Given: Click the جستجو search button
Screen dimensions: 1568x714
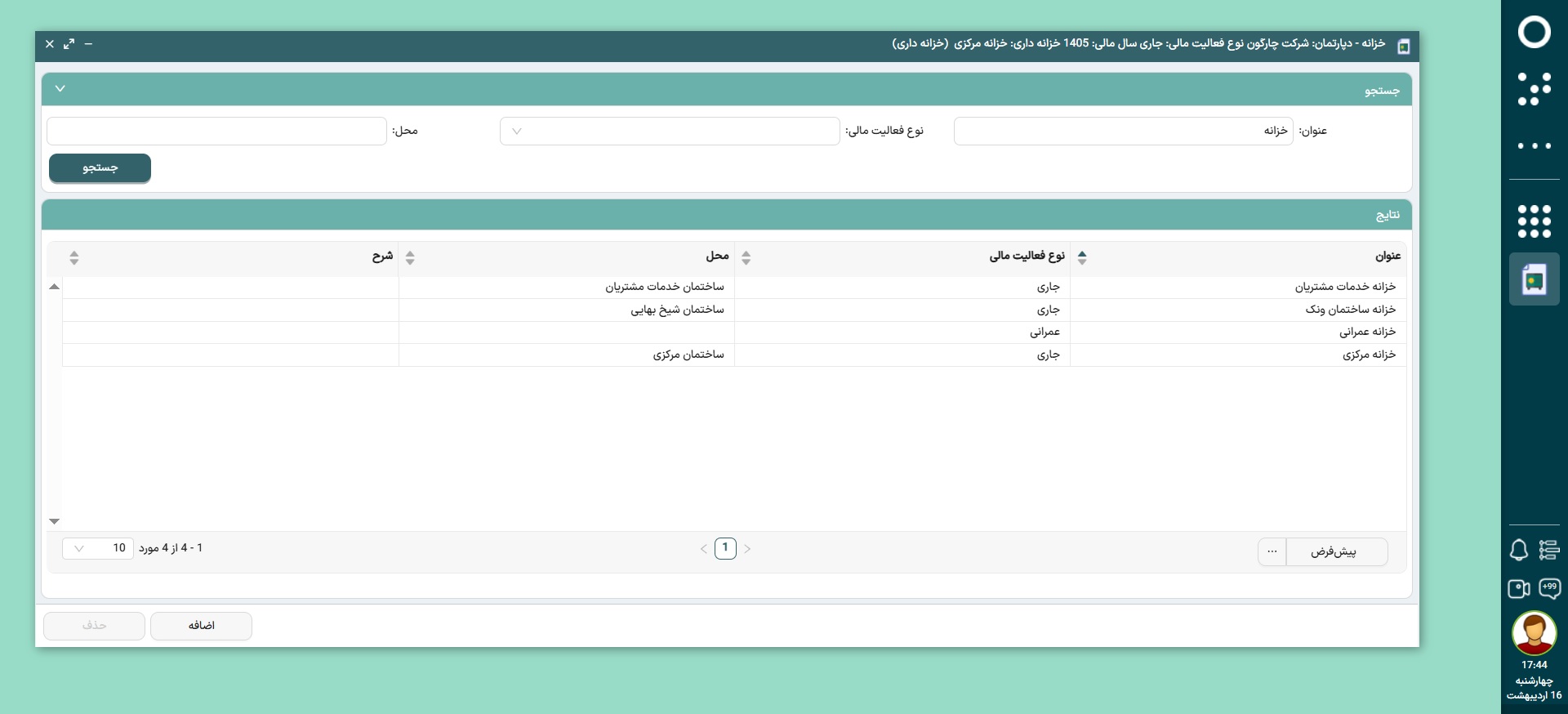Looking at the screenshot, I should 100,167.
